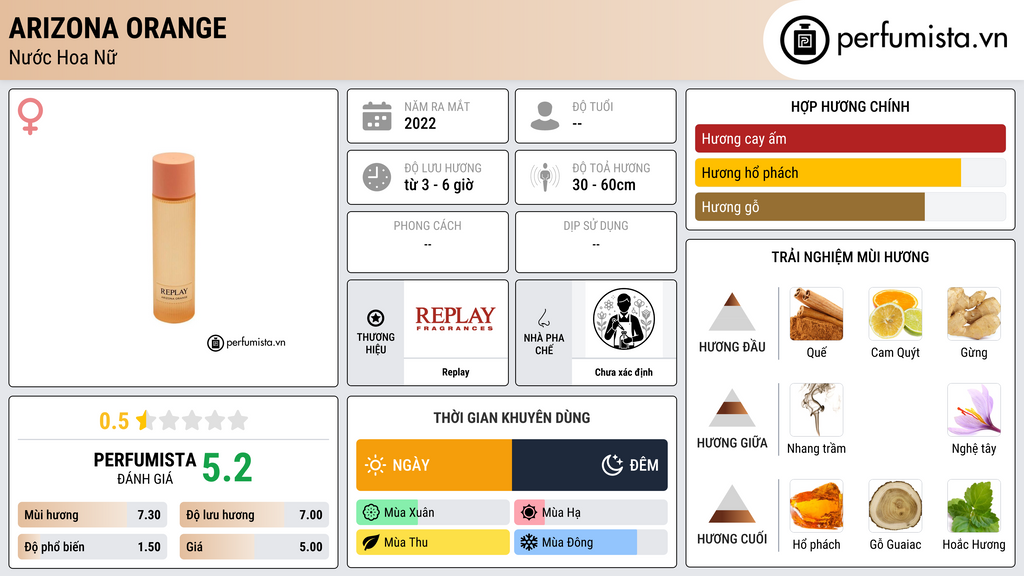
Task: Click the Dịp sử dụng occasion card
Action: (596, 242)
